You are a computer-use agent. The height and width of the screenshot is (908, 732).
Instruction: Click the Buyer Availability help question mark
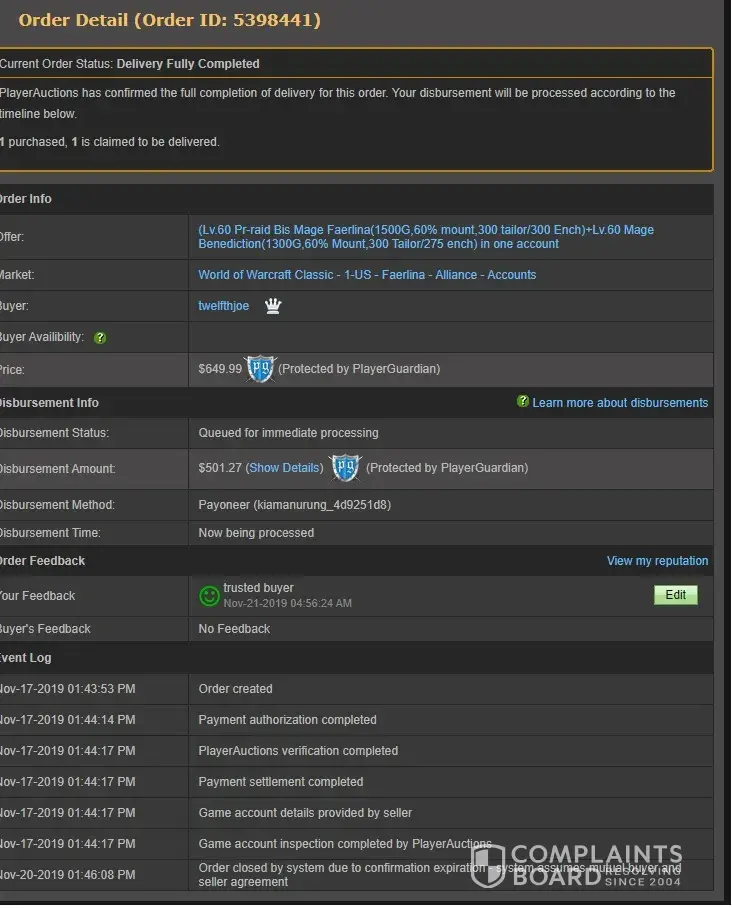tap(100, 338)
